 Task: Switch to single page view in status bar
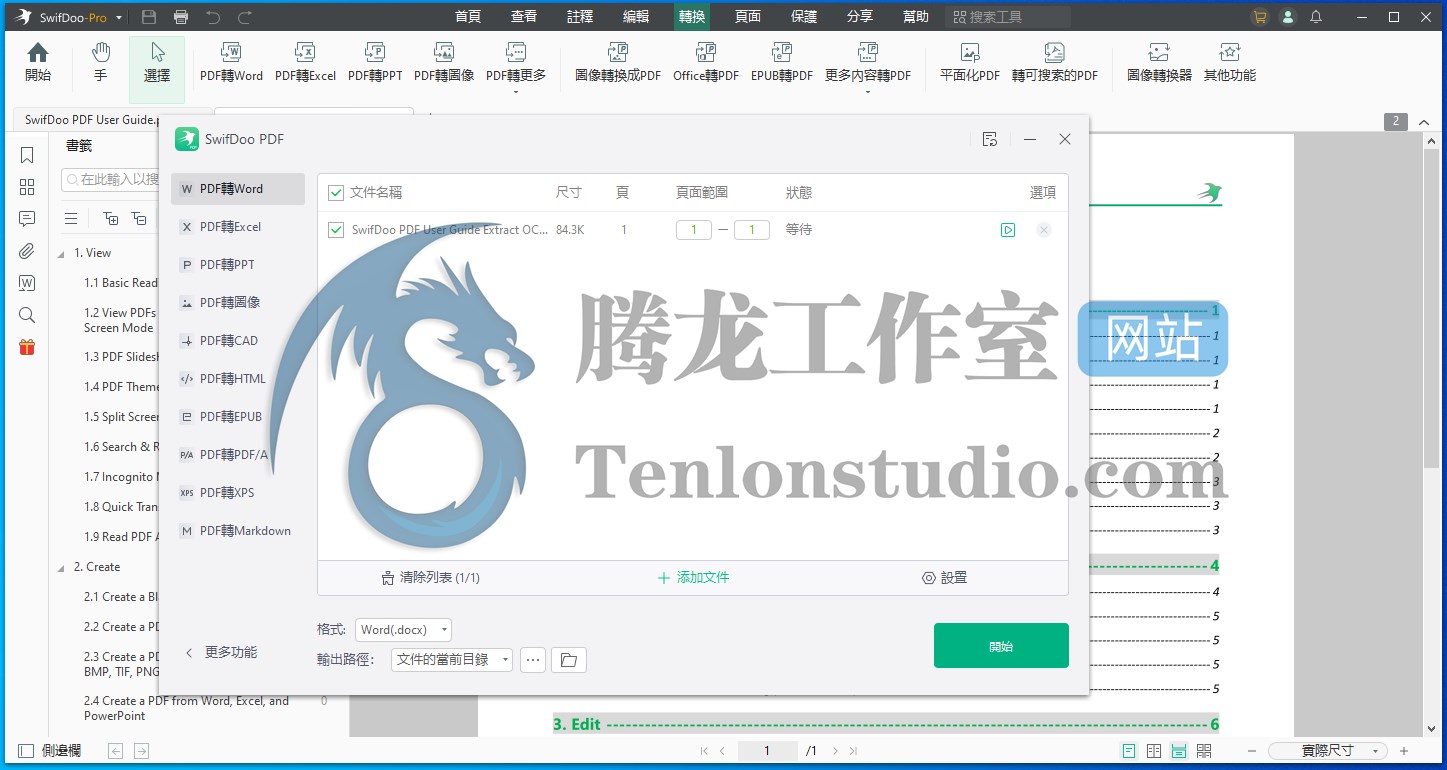click(1129, 750)
